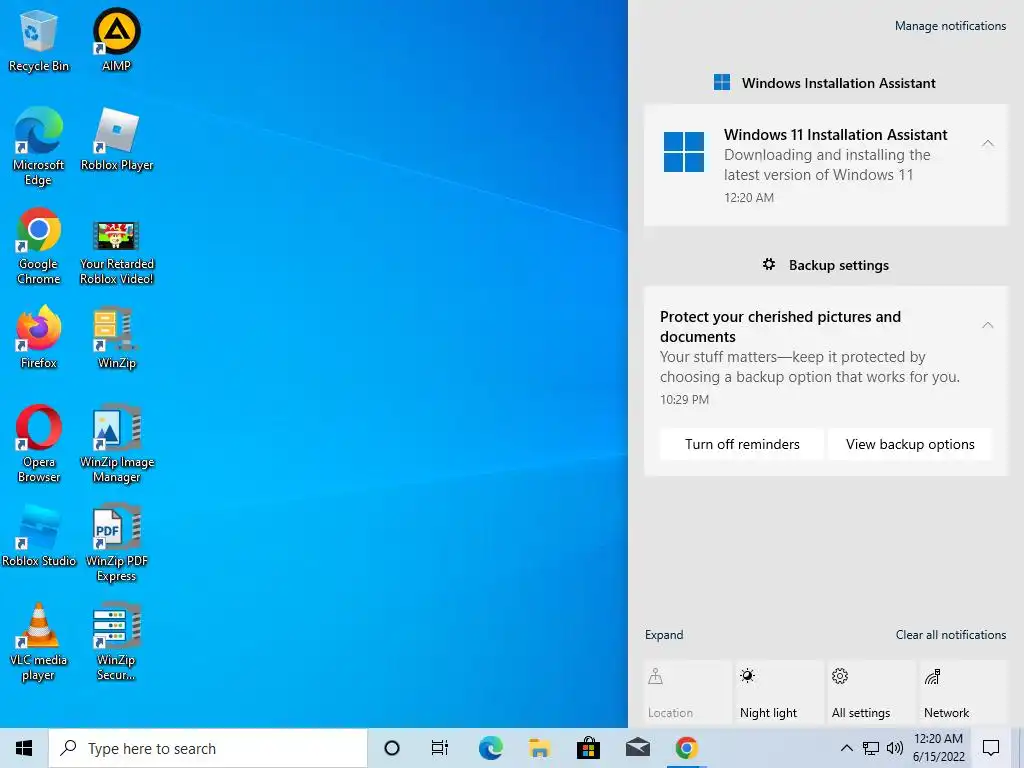Select the AIMP desktop shortcut
The width and height of the screenshot is (1024, 768).
coord(116,40)
